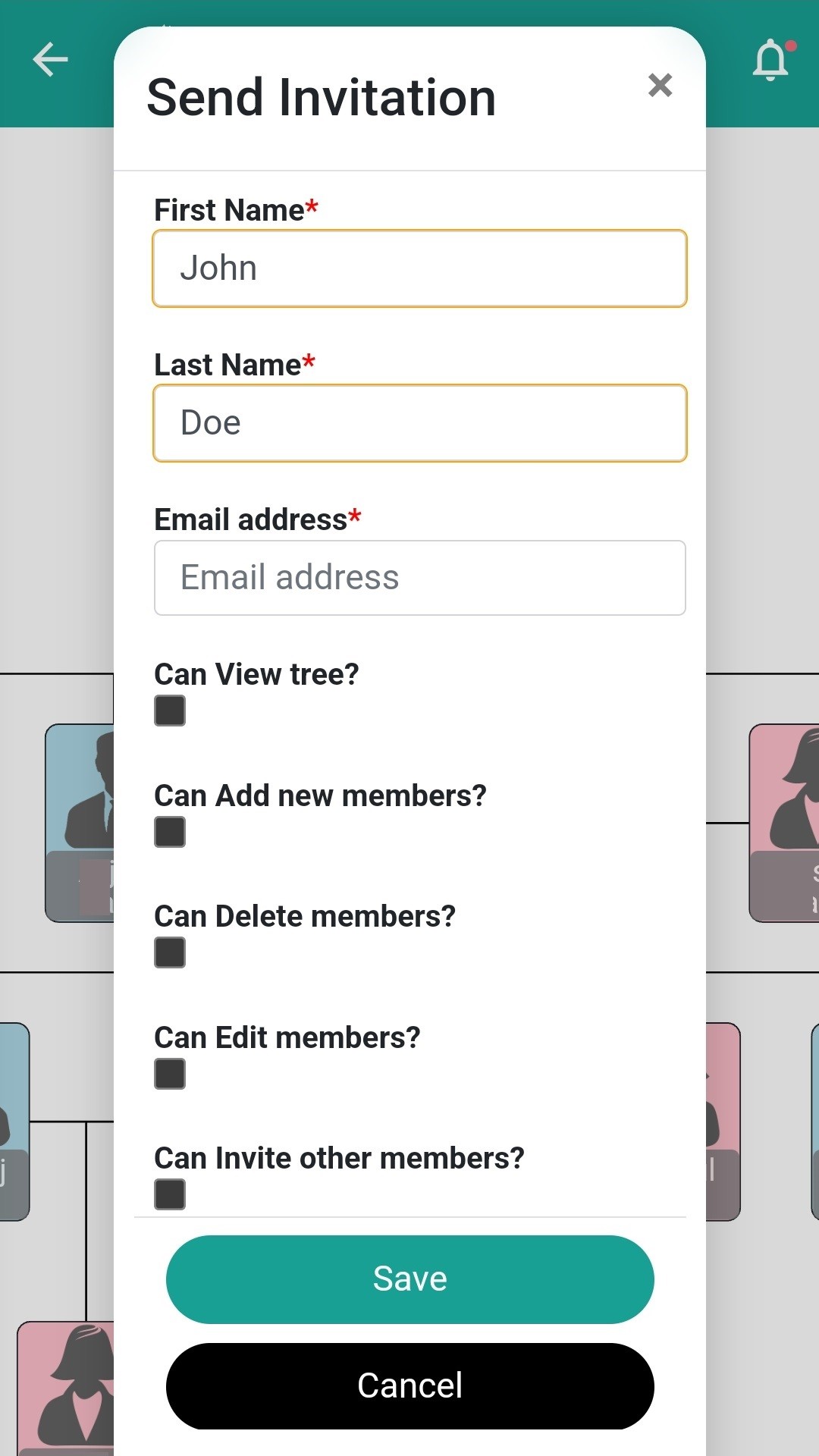Image resolution: width=819 pixels, height=1456 pixels.
Task: Tick the Can Delete members checkbox
Action: pos(170,952)
